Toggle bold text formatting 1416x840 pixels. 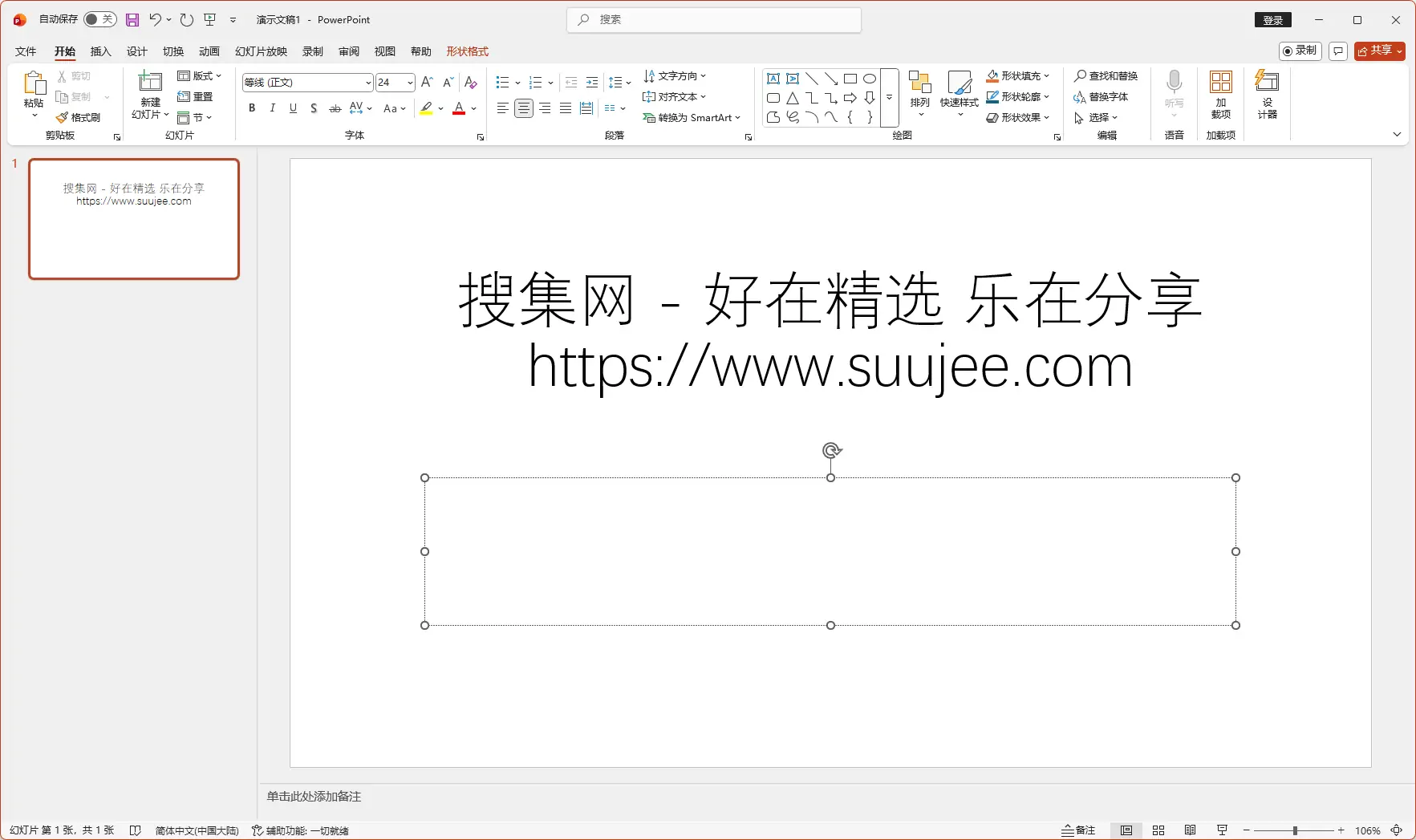click(252, 108)
